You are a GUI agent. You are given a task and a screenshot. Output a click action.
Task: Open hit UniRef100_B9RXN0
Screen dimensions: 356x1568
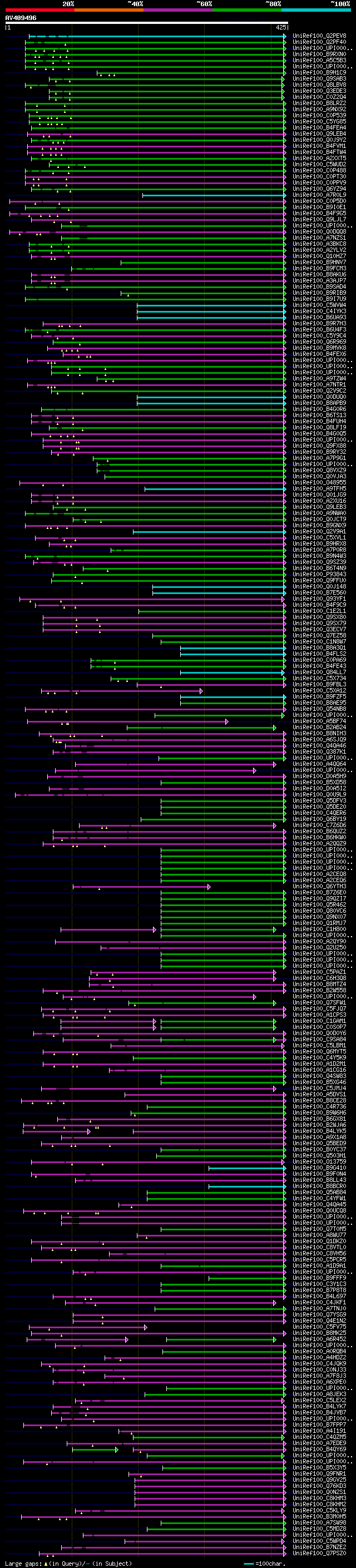pos(319,54)
